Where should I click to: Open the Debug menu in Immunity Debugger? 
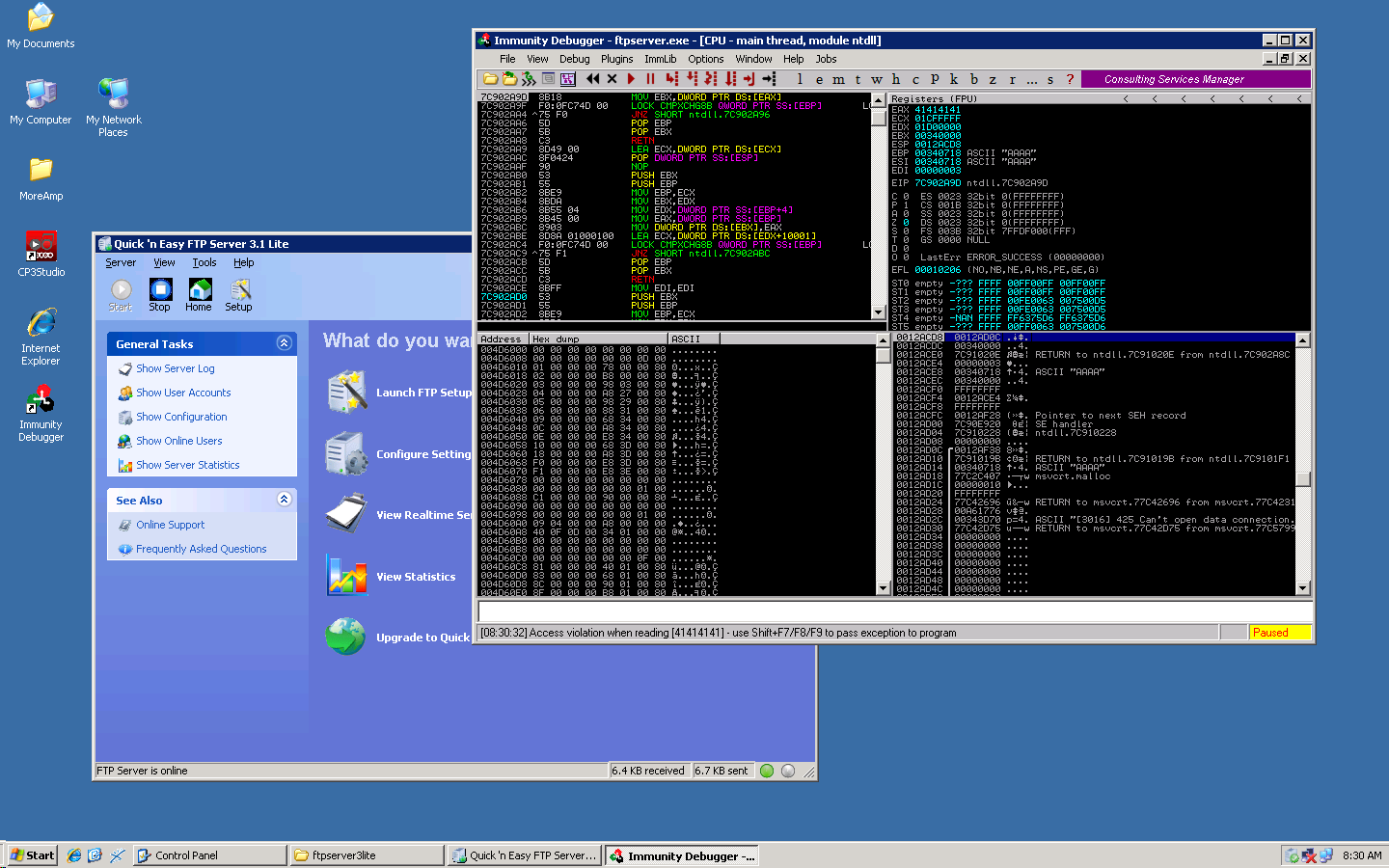click(x=575, y=59)
